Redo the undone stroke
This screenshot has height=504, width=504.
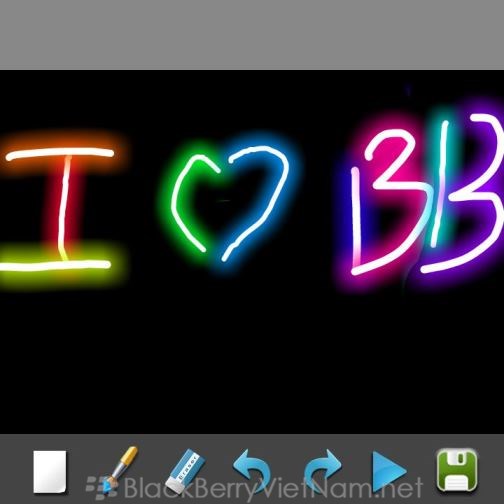pyautogui.click(x=323, y=468)
